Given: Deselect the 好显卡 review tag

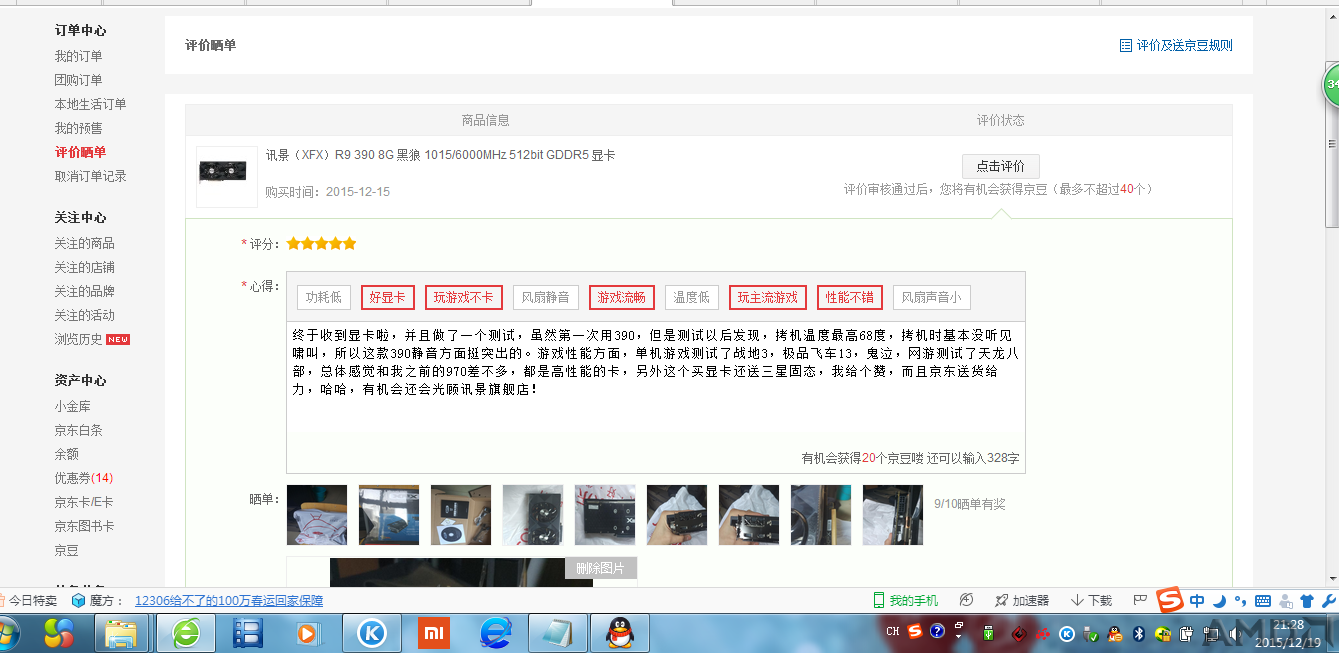Looking at the screenshot, I should pyautogui.click(x=388, y=297).
